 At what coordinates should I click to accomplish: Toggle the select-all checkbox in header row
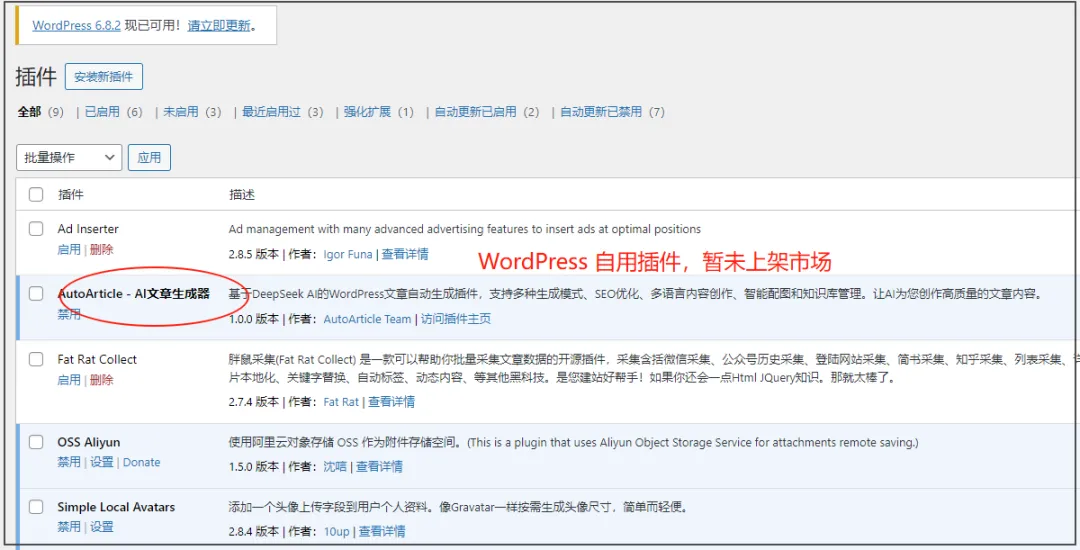pos(36,194)
